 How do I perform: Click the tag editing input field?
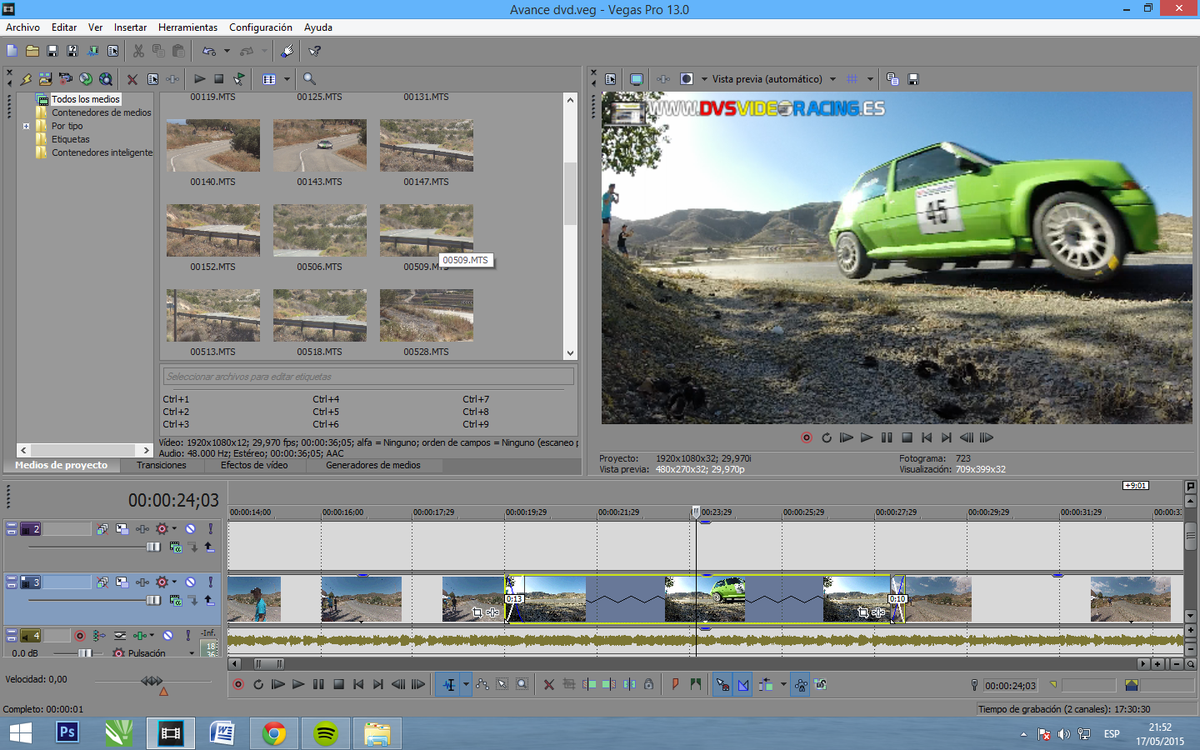click(x=368, y=377)
